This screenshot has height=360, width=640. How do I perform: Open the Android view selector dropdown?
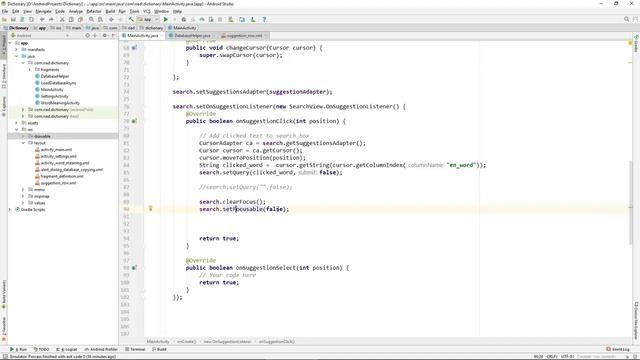[x=41, y=36]
